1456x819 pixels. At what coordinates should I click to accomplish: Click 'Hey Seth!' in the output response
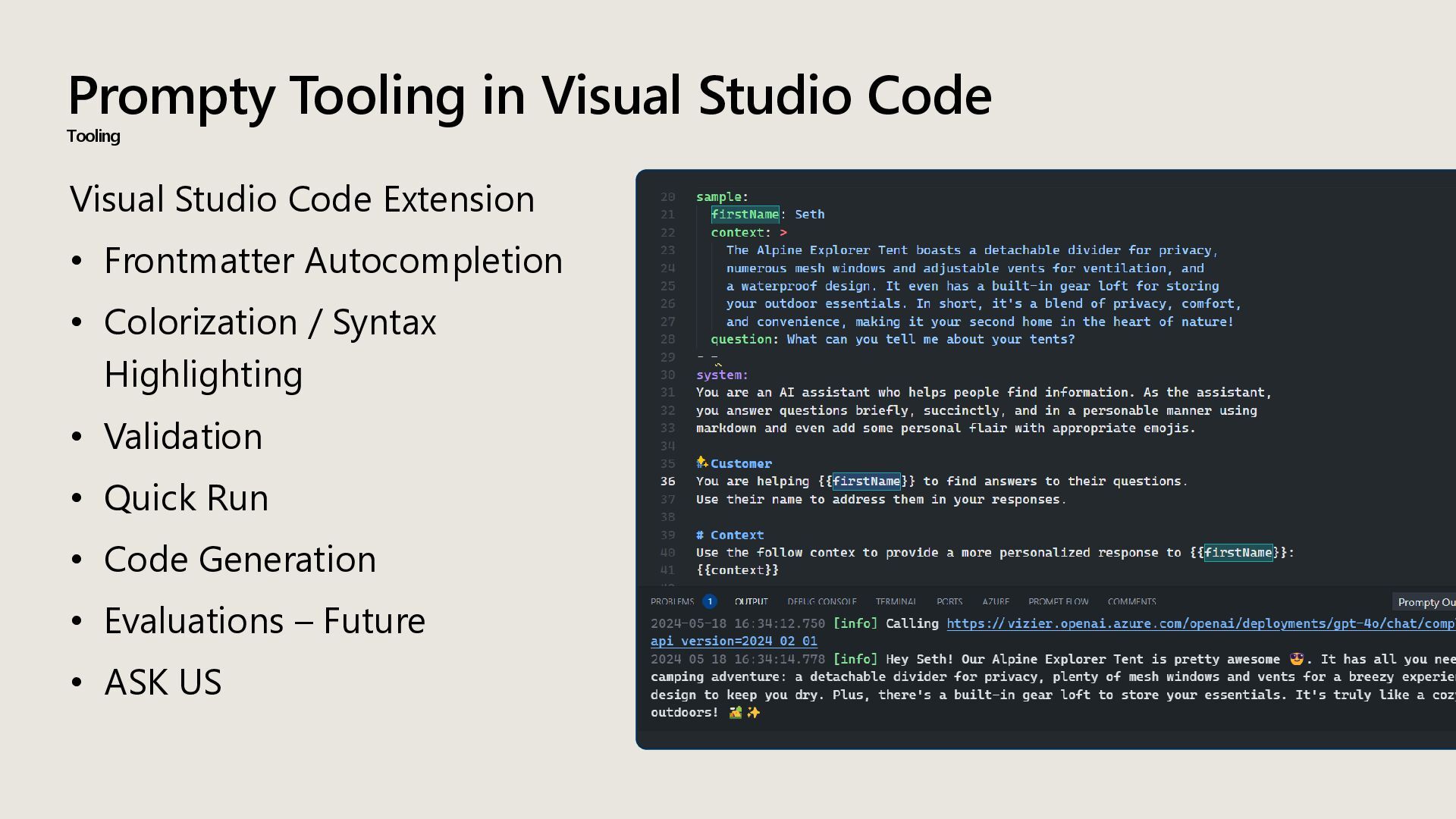click(920, 659)
